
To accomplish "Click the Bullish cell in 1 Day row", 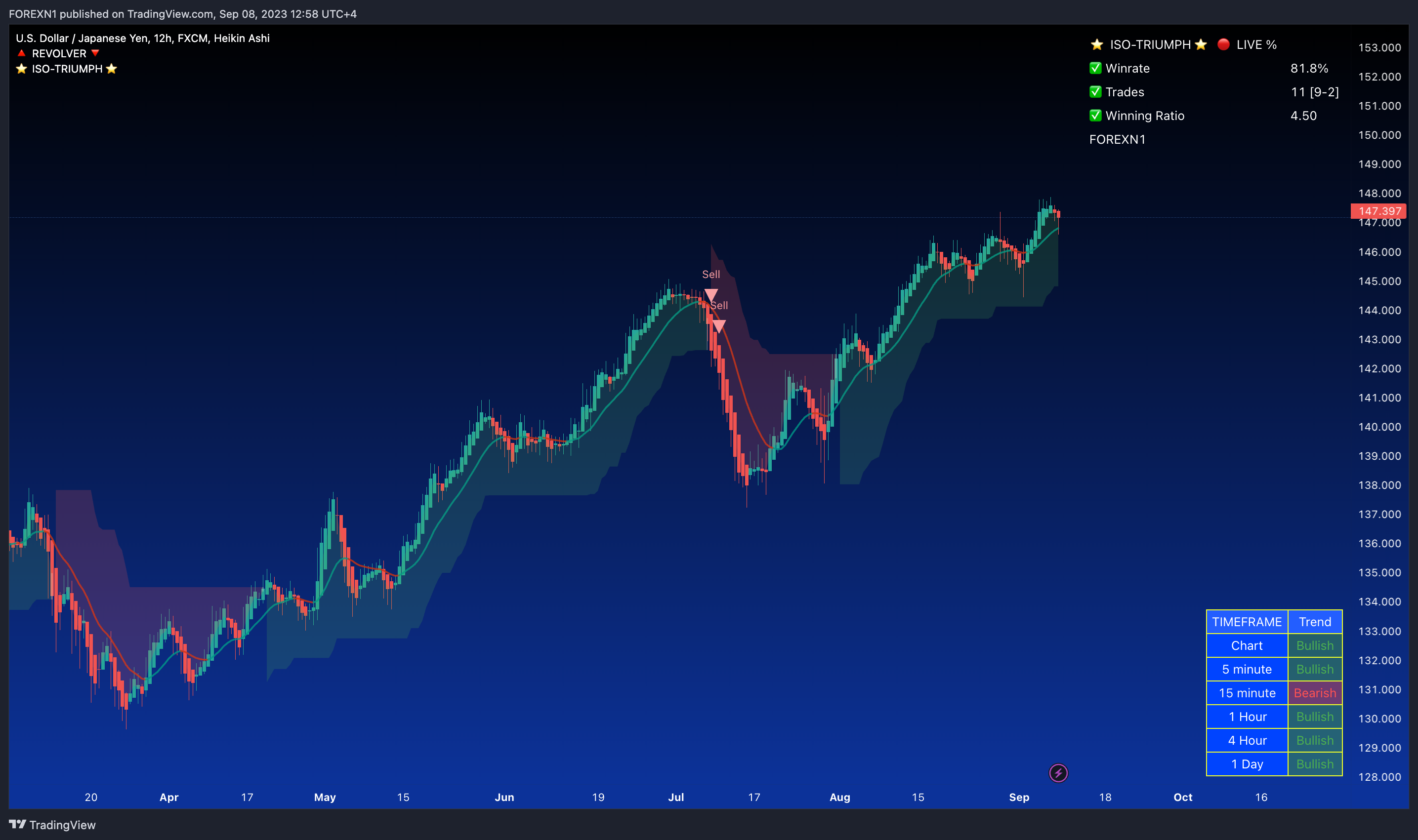I will tap(1315, 764).
